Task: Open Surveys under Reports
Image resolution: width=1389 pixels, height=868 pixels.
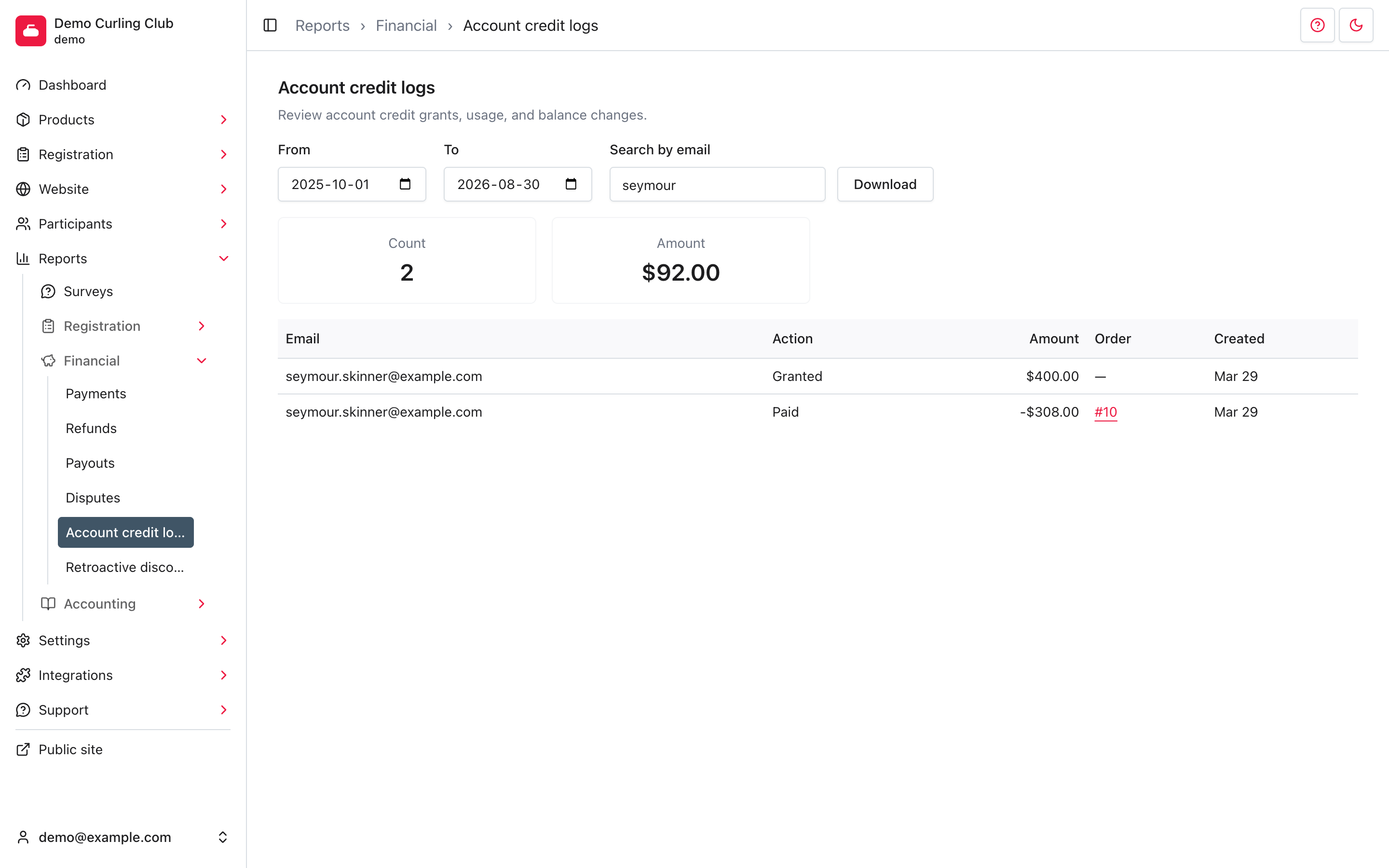Action: [88, 291]
